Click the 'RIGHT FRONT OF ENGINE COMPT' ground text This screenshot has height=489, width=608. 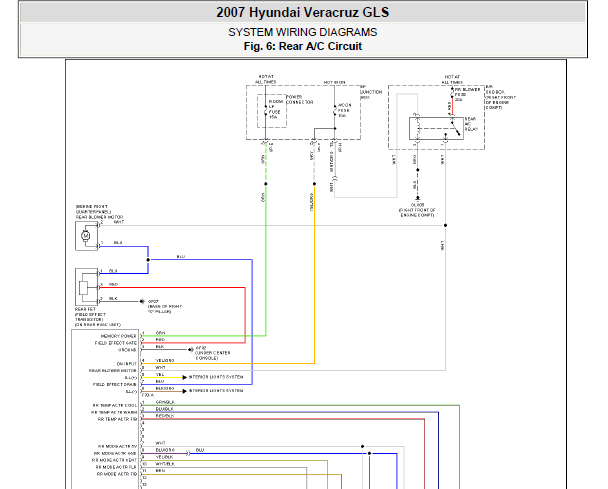tap(417, 213)
